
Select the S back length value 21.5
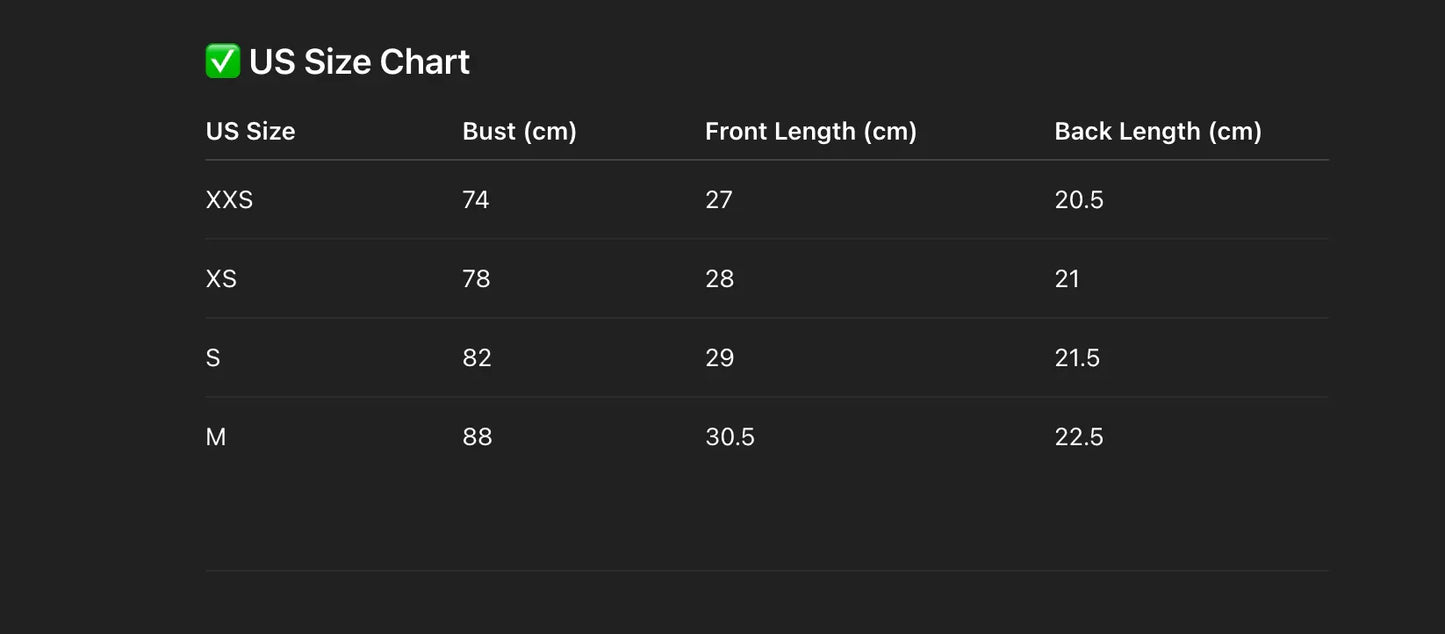point(1077,358)
